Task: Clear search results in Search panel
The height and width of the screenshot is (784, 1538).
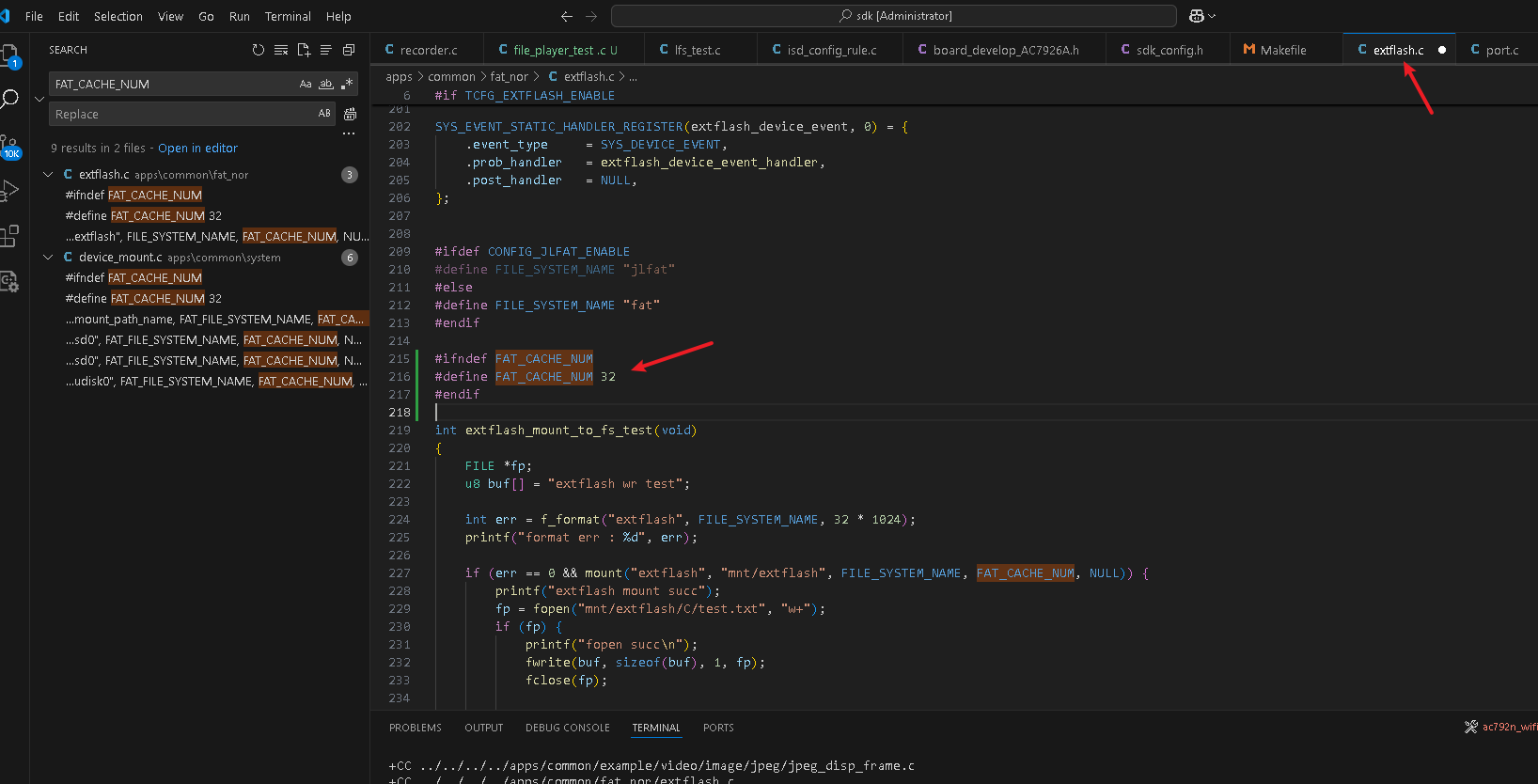Action: (281, 50)
